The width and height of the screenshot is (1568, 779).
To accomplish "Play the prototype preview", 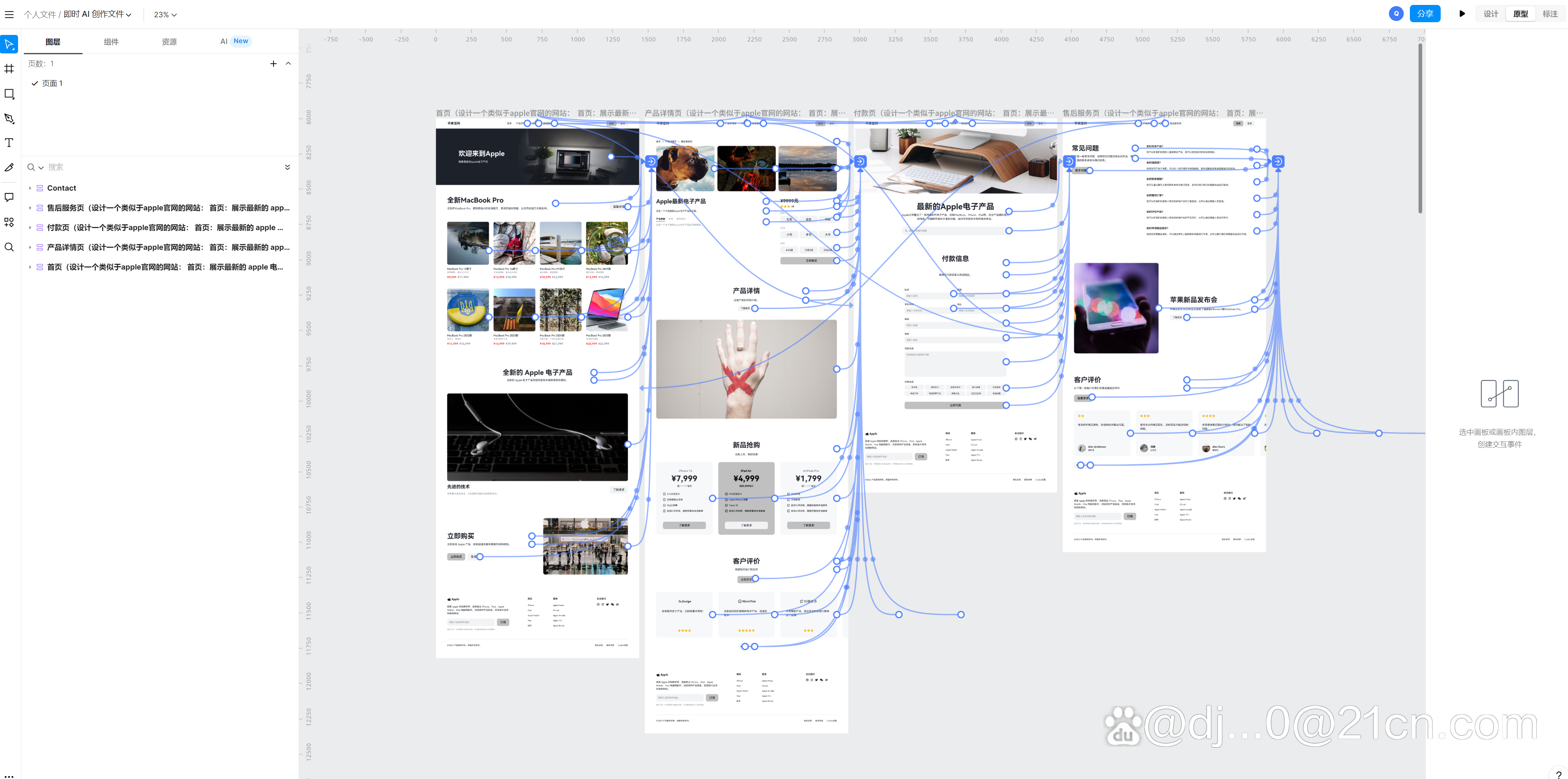I will tap(1462, 14).
